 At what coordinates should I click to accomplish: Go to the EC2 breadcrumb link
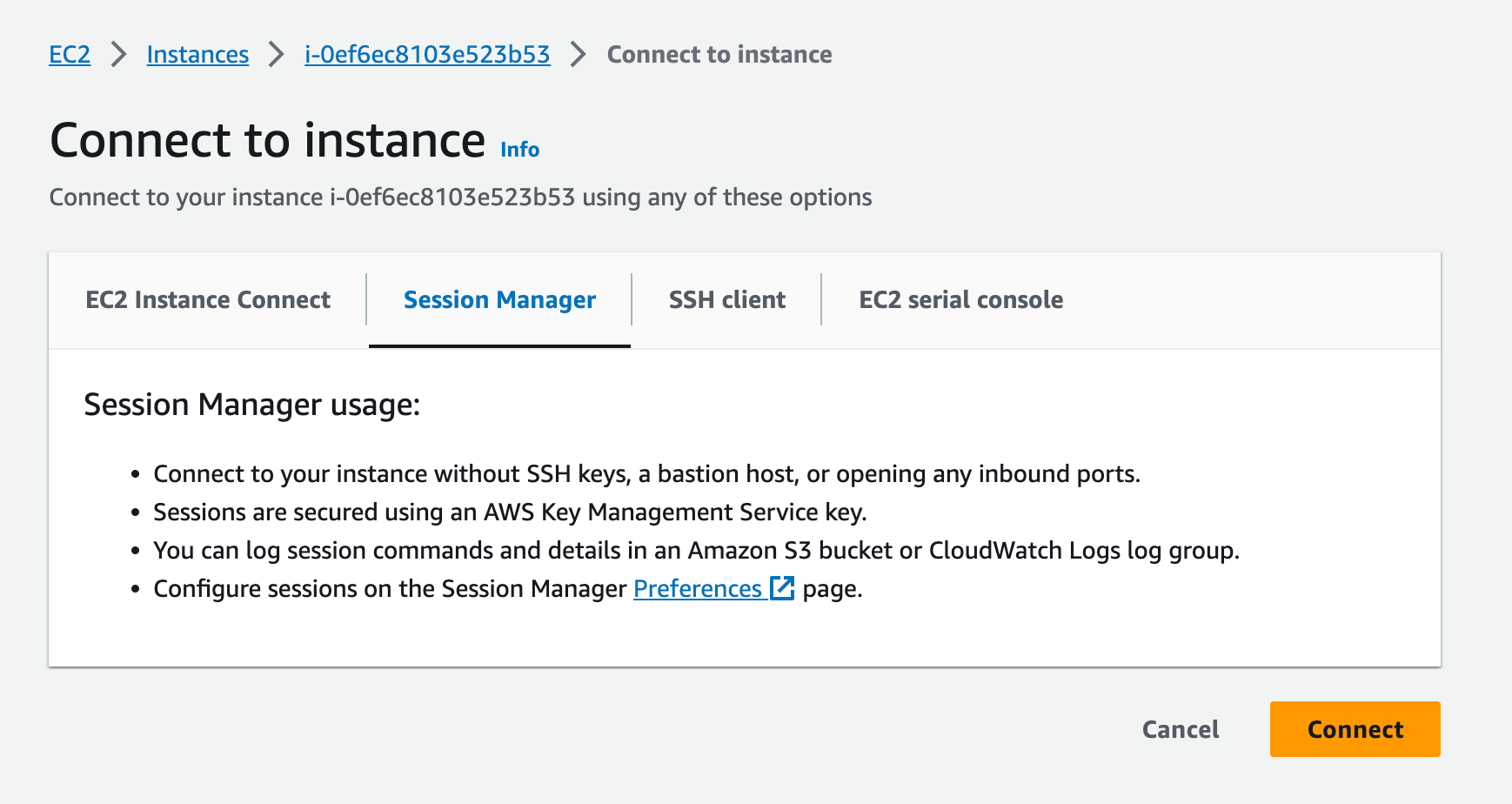pos(70,55)
